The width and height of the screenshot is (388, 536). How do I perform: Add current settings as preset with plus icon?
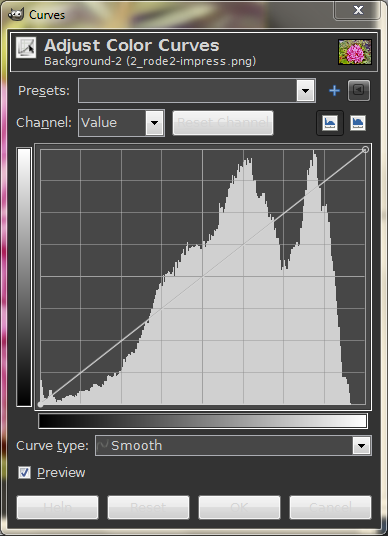(334, 91)
